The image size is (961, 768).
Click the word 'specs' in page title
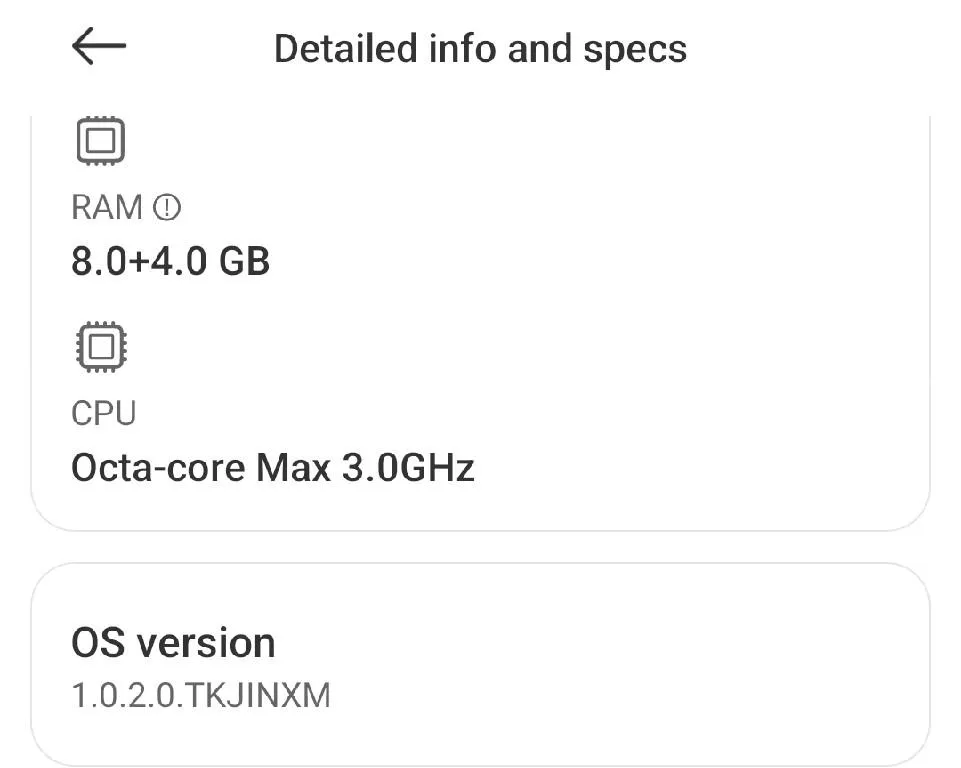(637, 48)
